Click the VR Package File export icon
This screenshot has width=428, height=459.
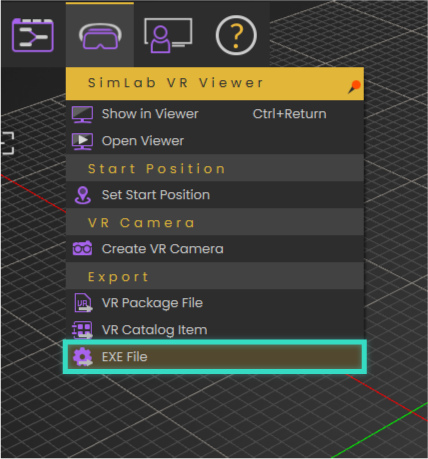click(x=83, y=303)
